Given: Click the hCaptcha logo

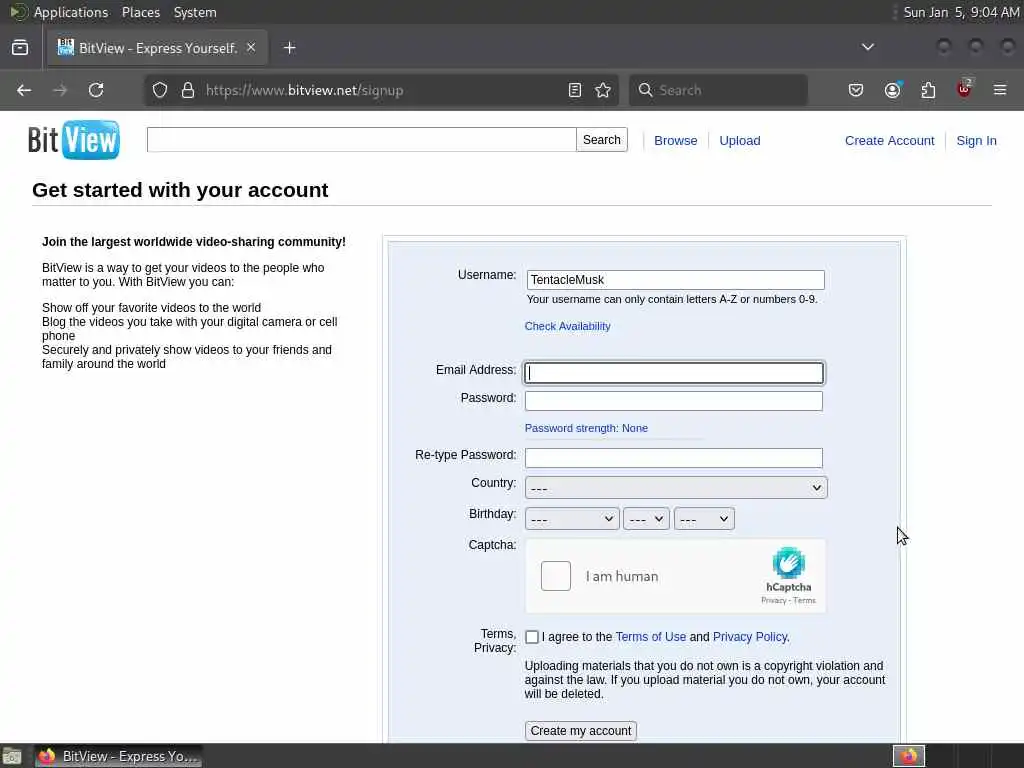Looking at the screenshot, I should [x=788, y=563].
